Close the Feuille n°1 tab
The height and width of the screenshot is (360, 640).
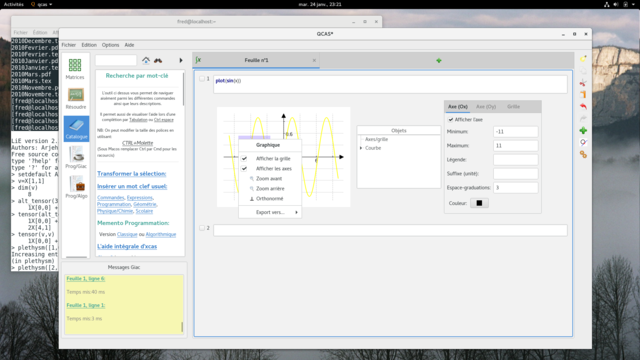(314, 60)
